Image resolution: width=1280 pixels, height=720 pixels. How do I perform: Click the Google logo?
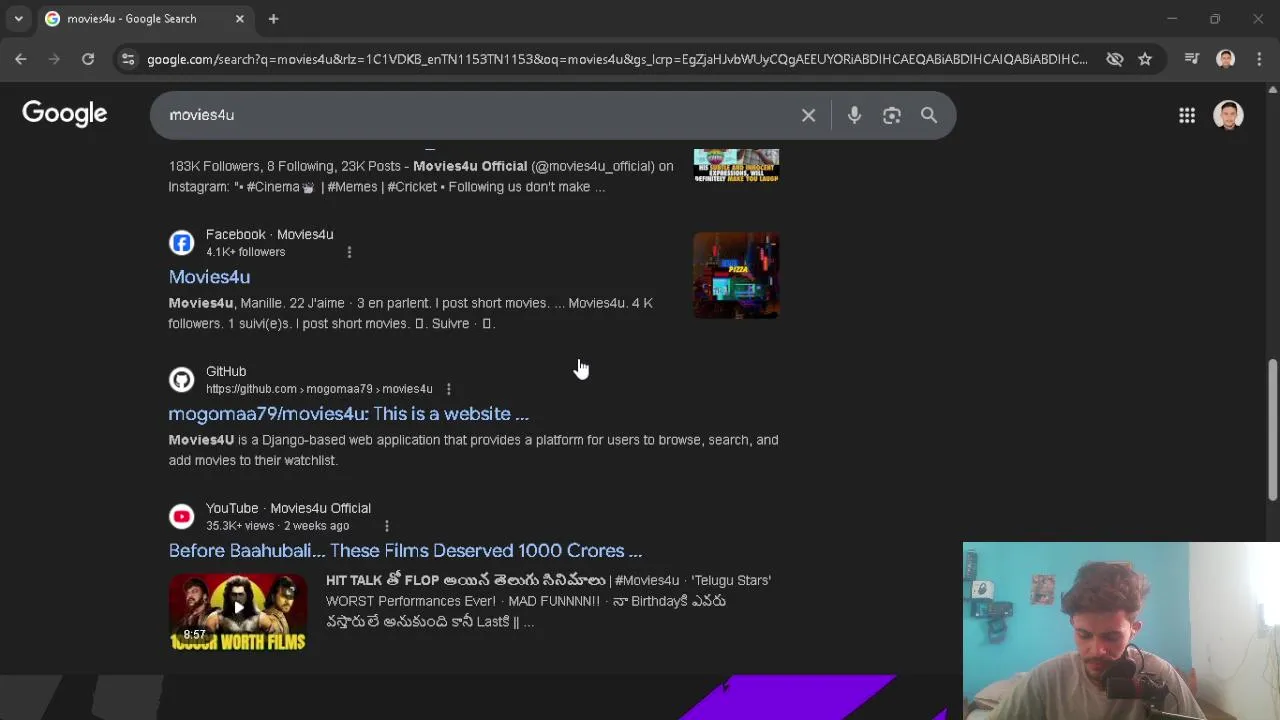[65, 114]
